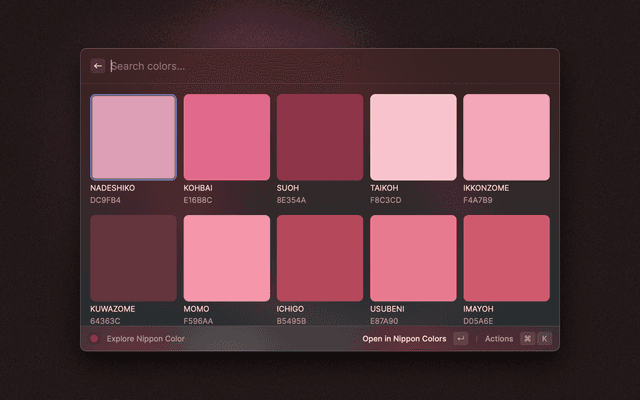Screen dimensions: 640x400
Task: Open the Actions menu
Action: click(x=499, y=339)
